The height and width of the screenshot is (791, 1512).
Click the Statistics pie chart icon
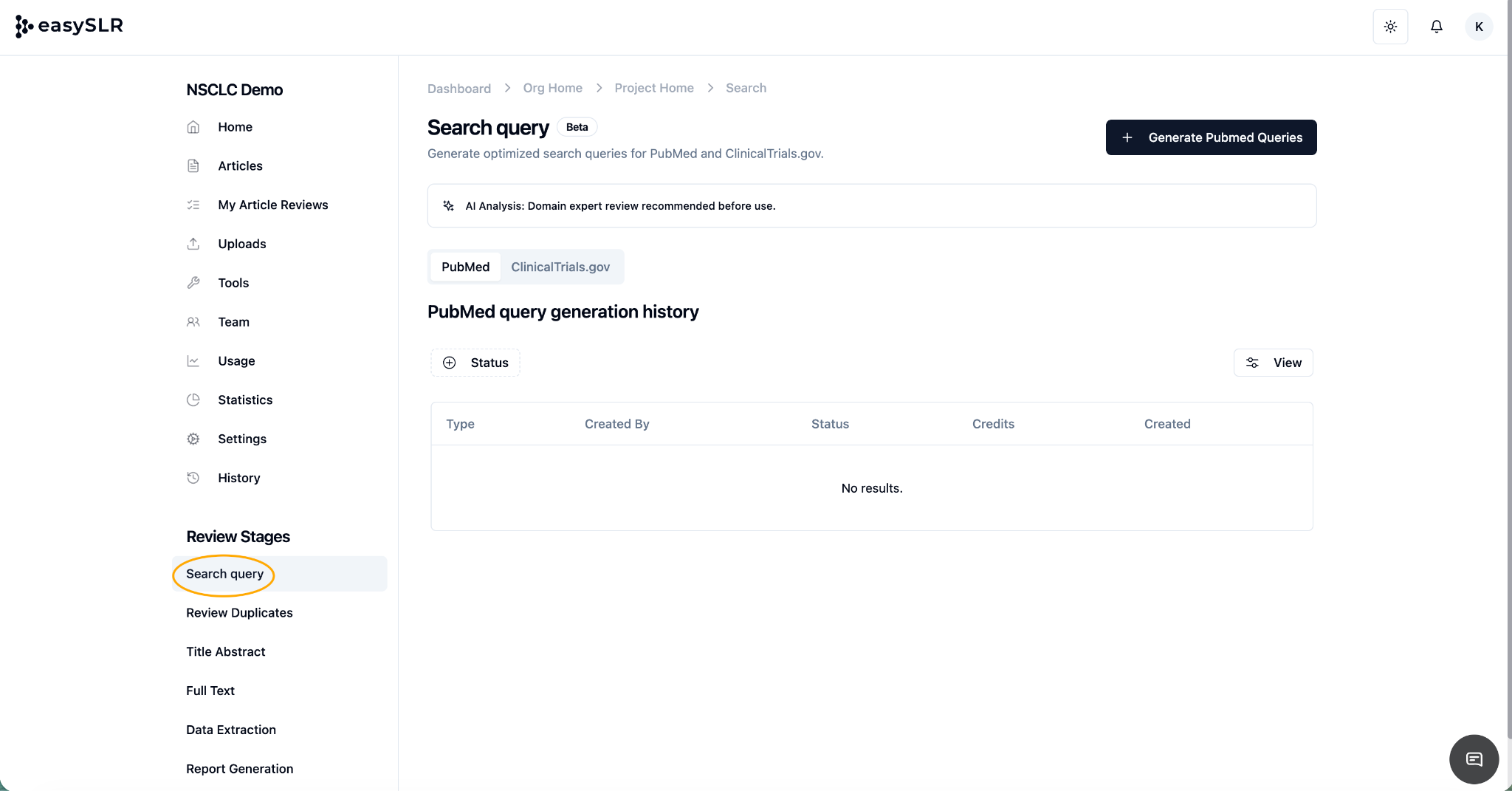coord(193,400)
